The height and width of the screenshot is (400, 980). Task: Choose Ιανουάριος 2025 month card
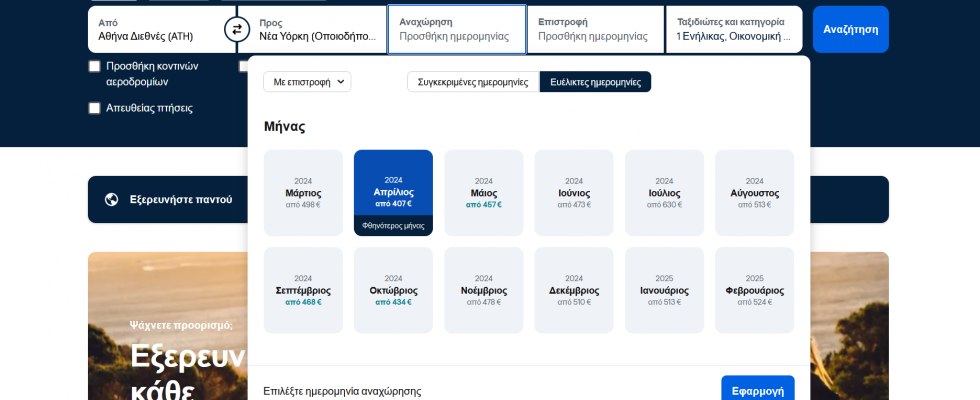664,291
